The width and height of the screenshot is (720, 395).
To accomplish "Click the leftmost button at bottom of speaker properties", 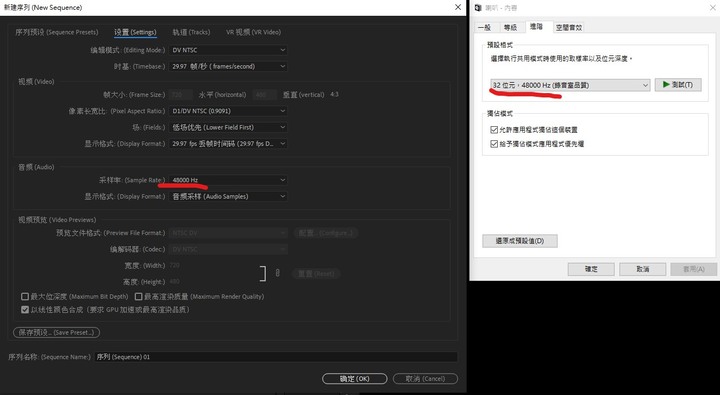I will 591,269.
